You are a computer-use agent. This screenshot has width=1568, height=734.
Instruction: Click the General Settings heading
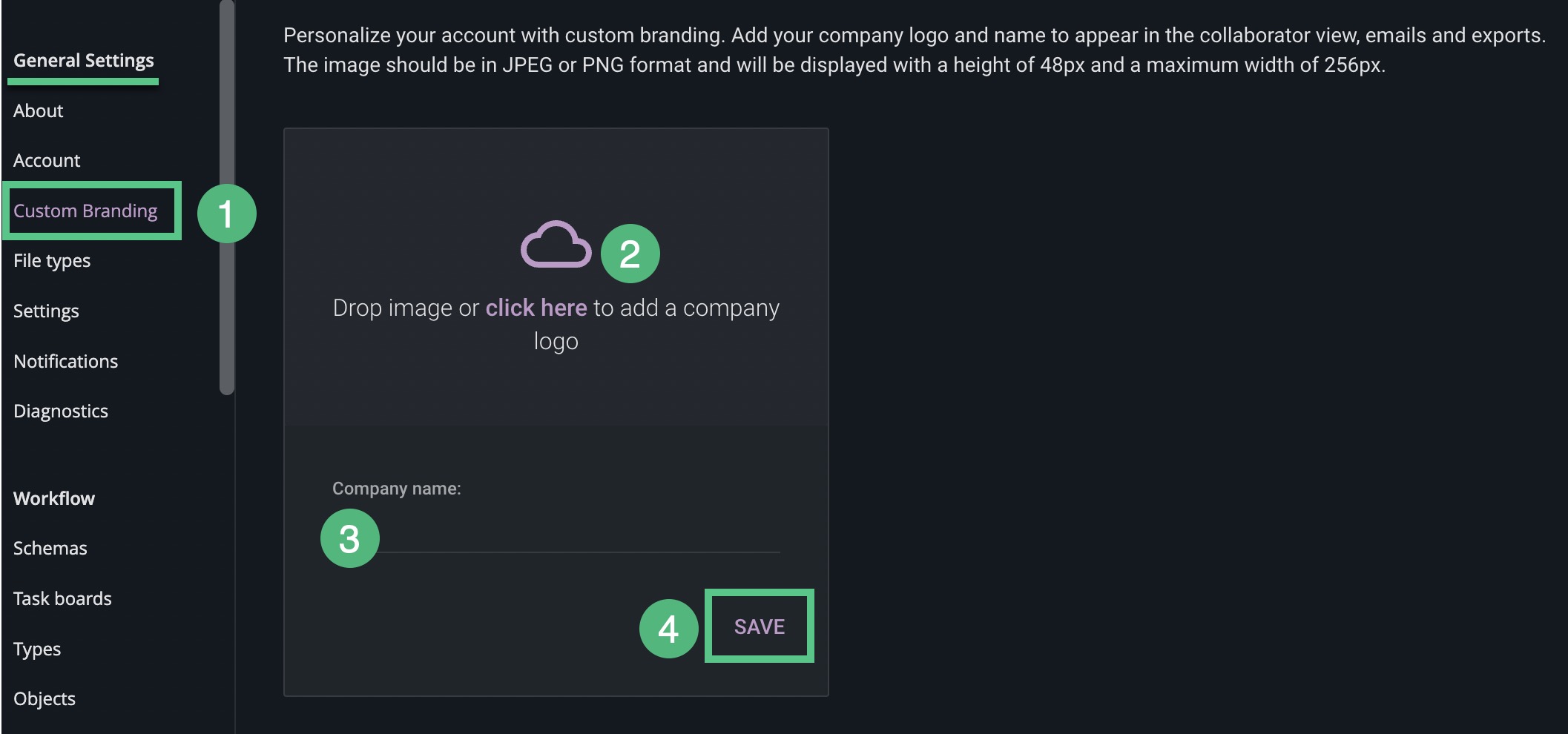83,61
